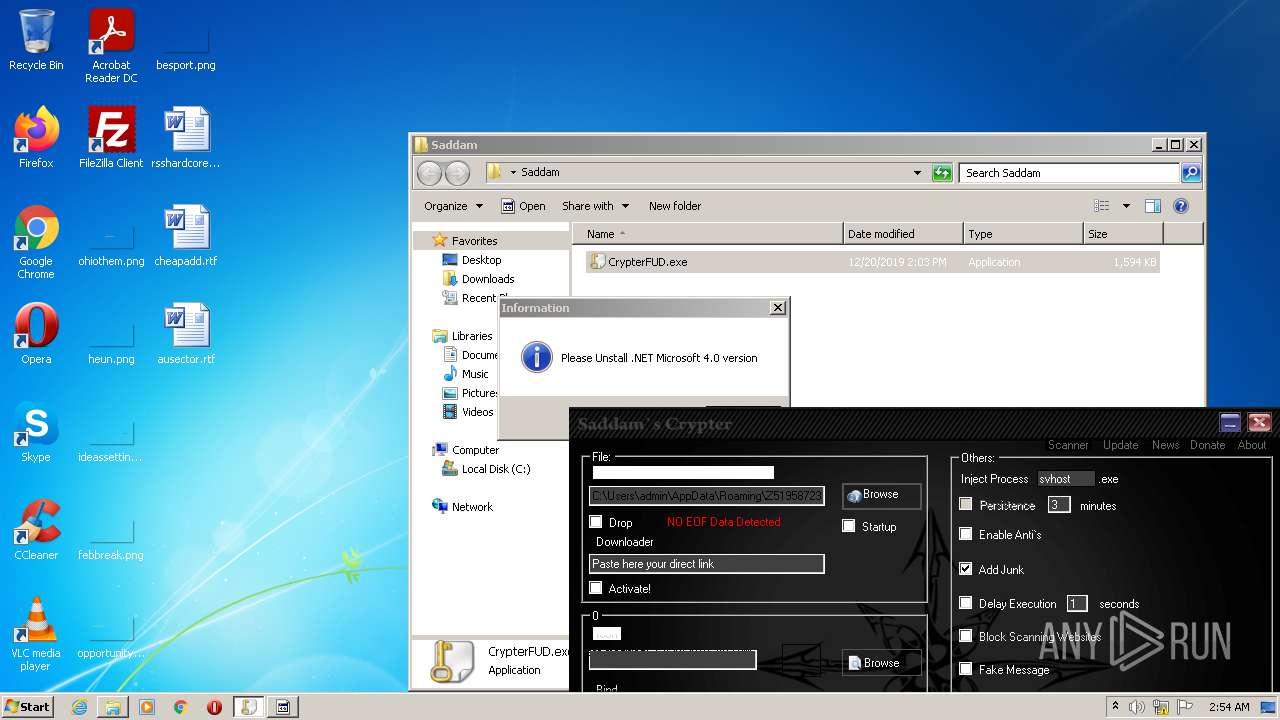Screen dimensions: 1280x720
Task: Launch VLC media player from the desktop
Action: click(x=36, y=635)
